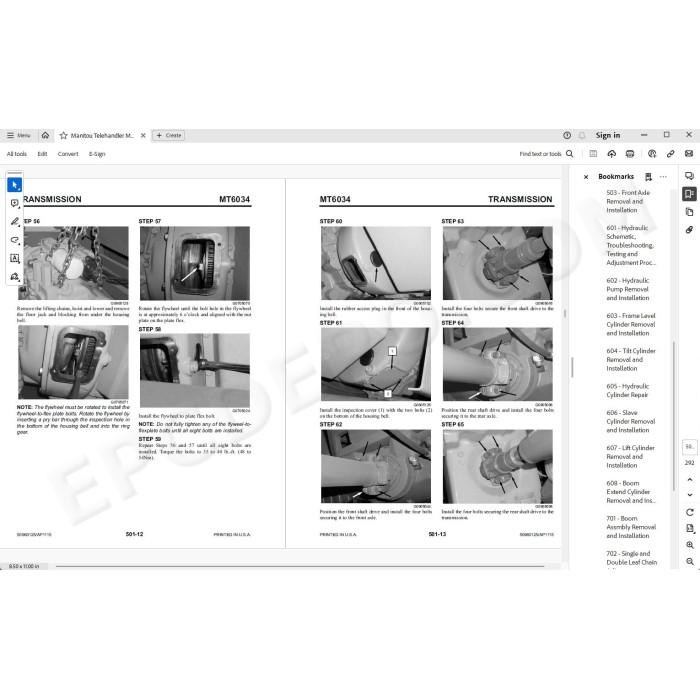
Task: Open bookmark 701 - Boom Assembly Removal
Action: (631, 527)
